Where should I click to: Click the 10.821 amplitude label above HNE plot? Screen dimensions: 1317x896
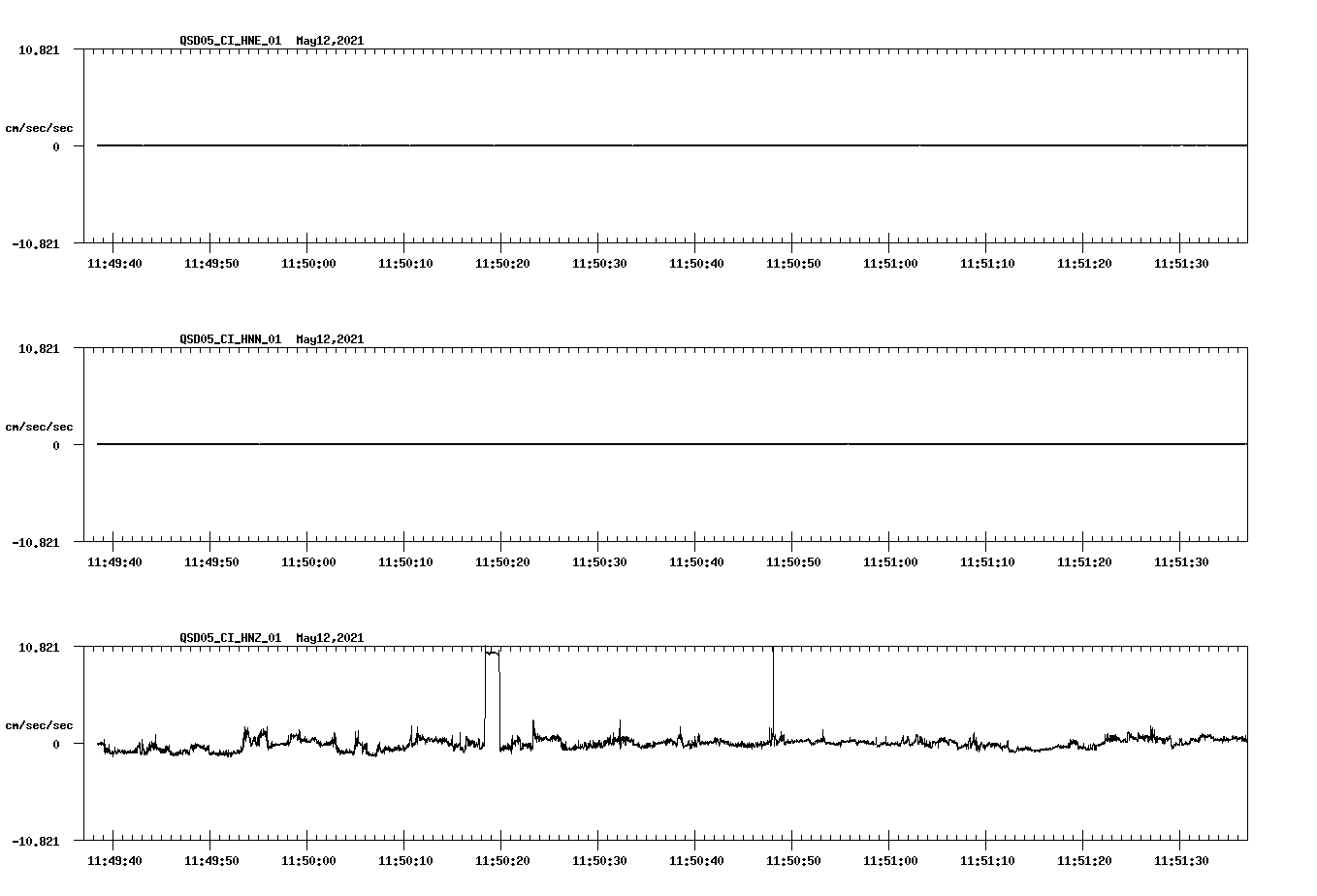(37, 48)
